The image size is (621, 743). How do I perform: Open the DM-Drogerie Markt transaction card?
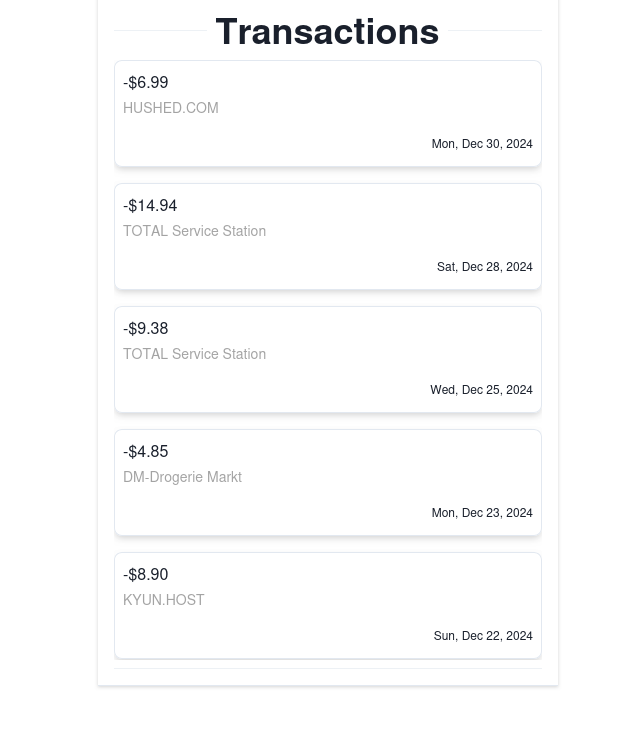tap(328, 482)
